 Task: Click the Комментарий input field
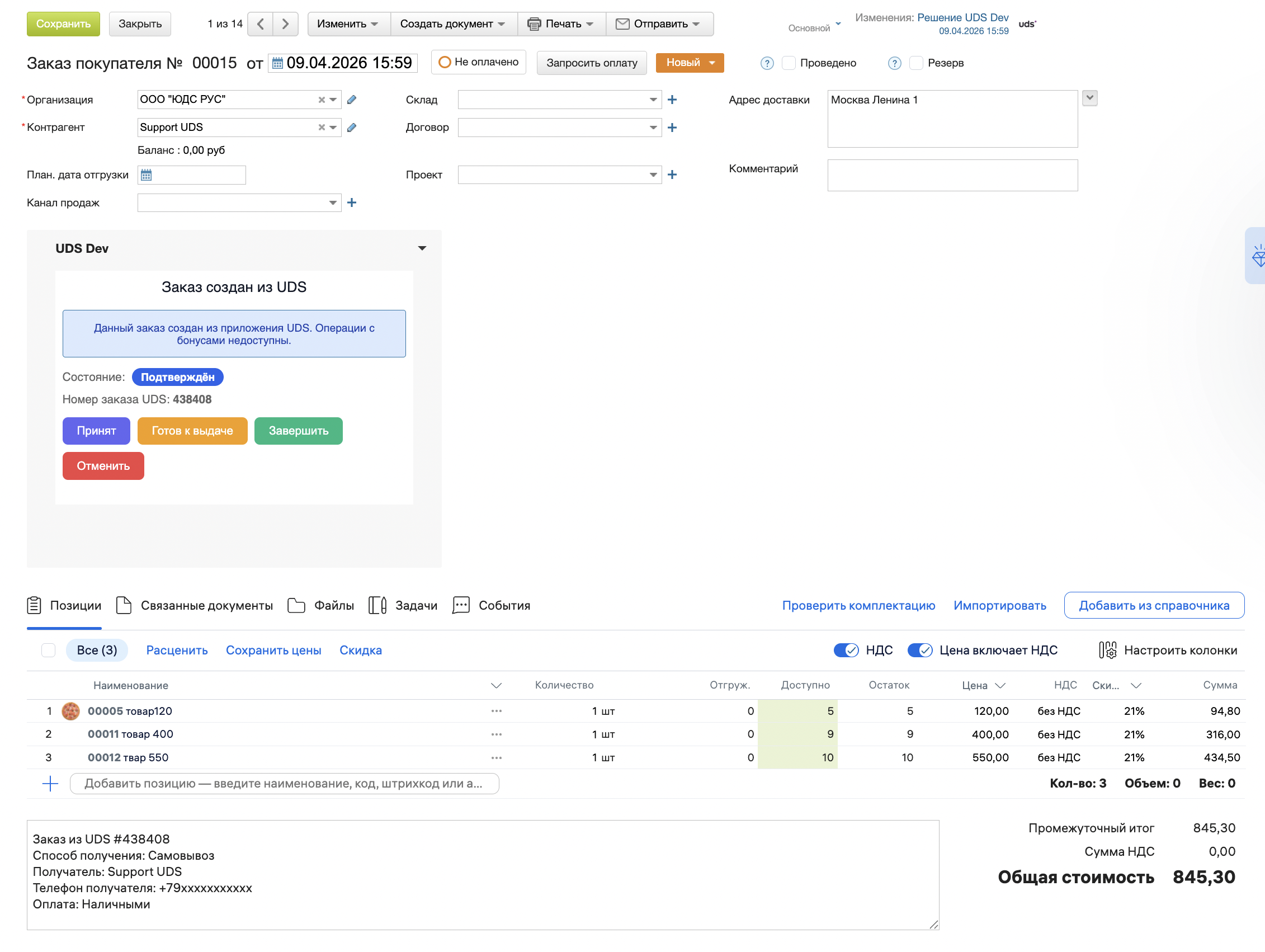952,175
